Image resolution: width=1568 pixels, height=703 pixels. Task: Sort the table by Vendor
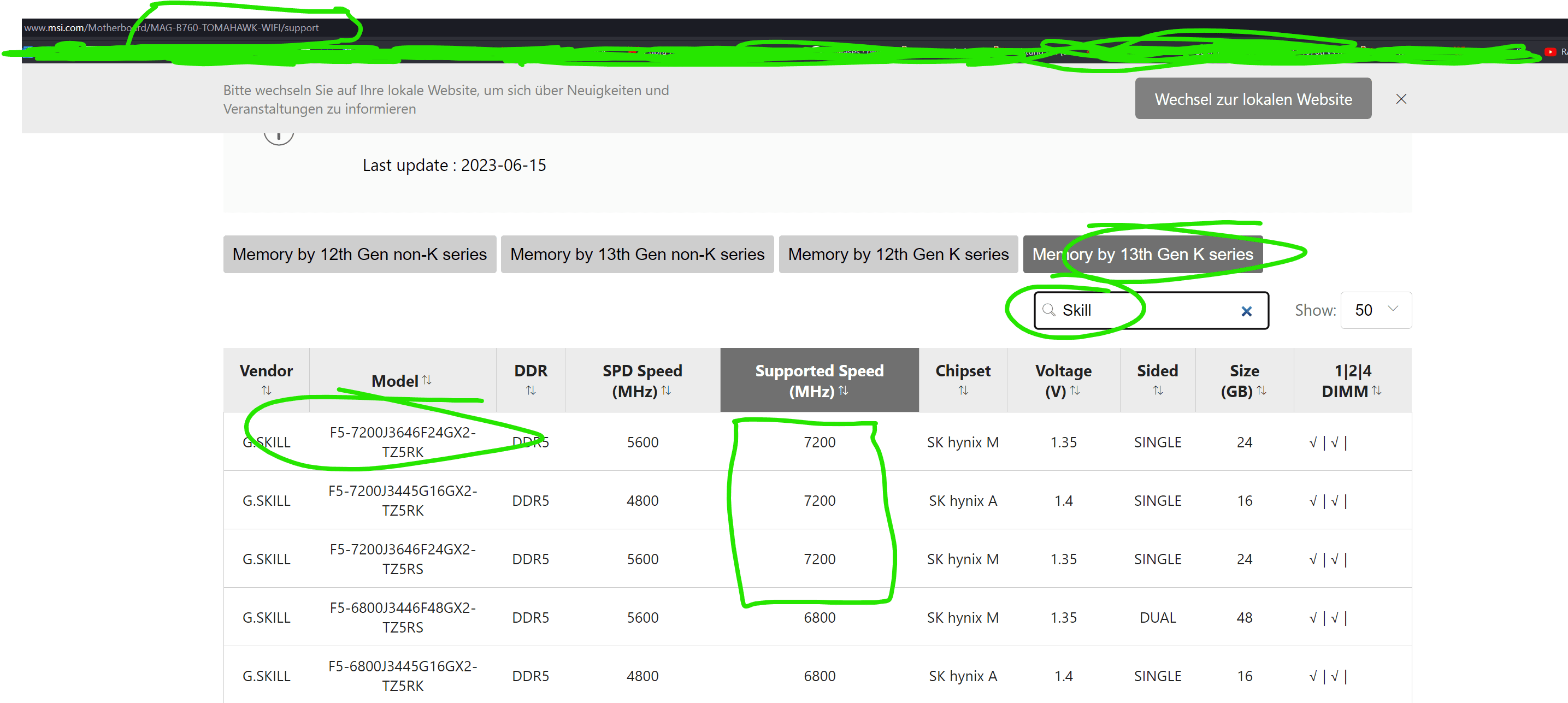(x=266, y=390)
